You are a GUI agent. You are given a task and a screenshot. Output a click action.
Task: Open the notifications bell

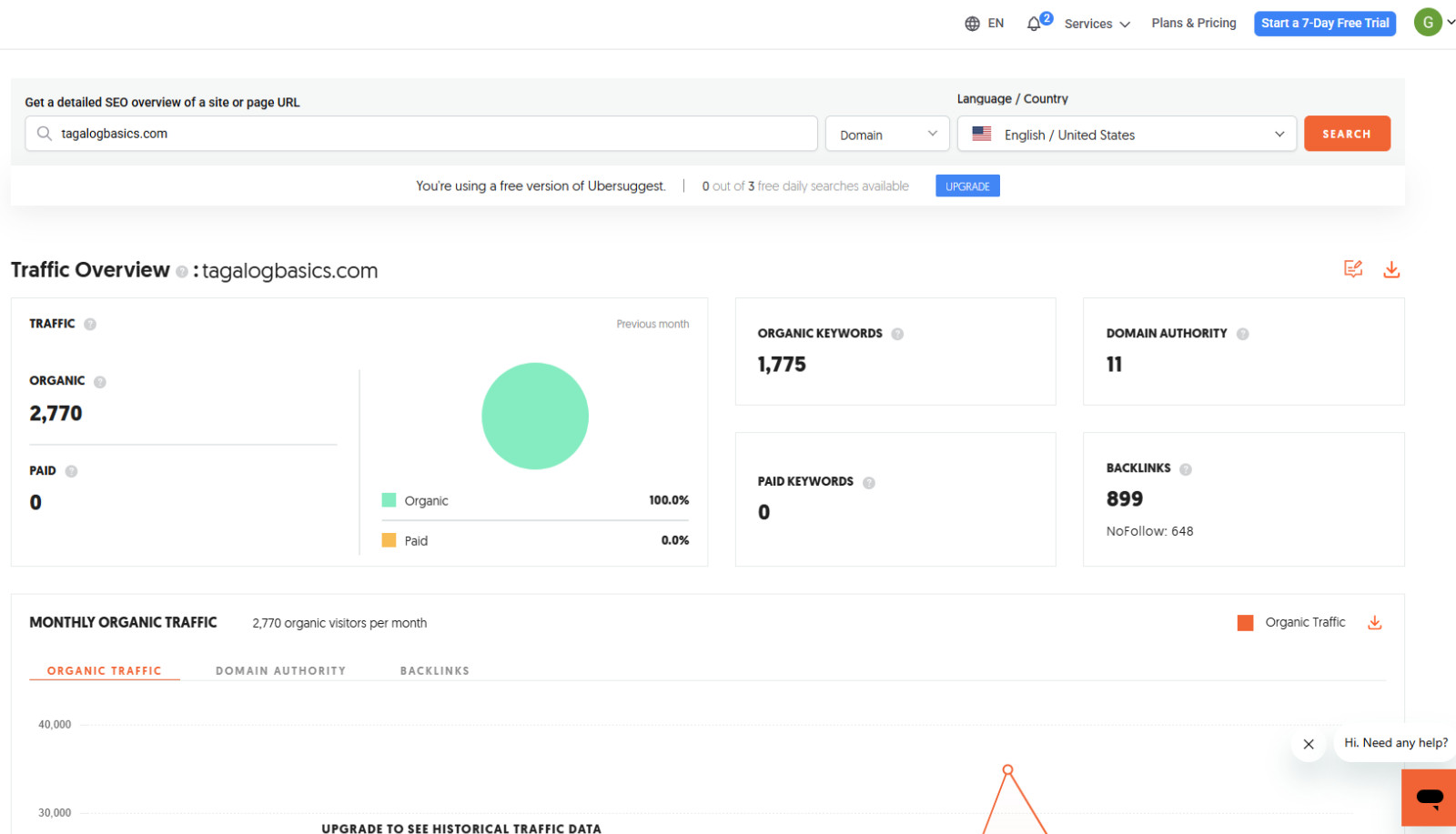1034,24
